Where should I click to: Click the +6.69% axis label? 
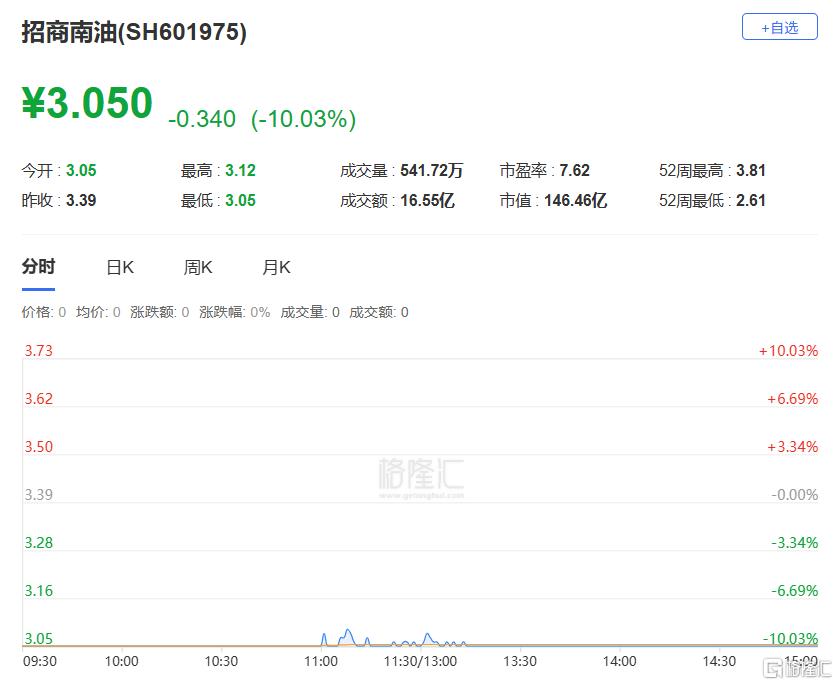[793, 399]
